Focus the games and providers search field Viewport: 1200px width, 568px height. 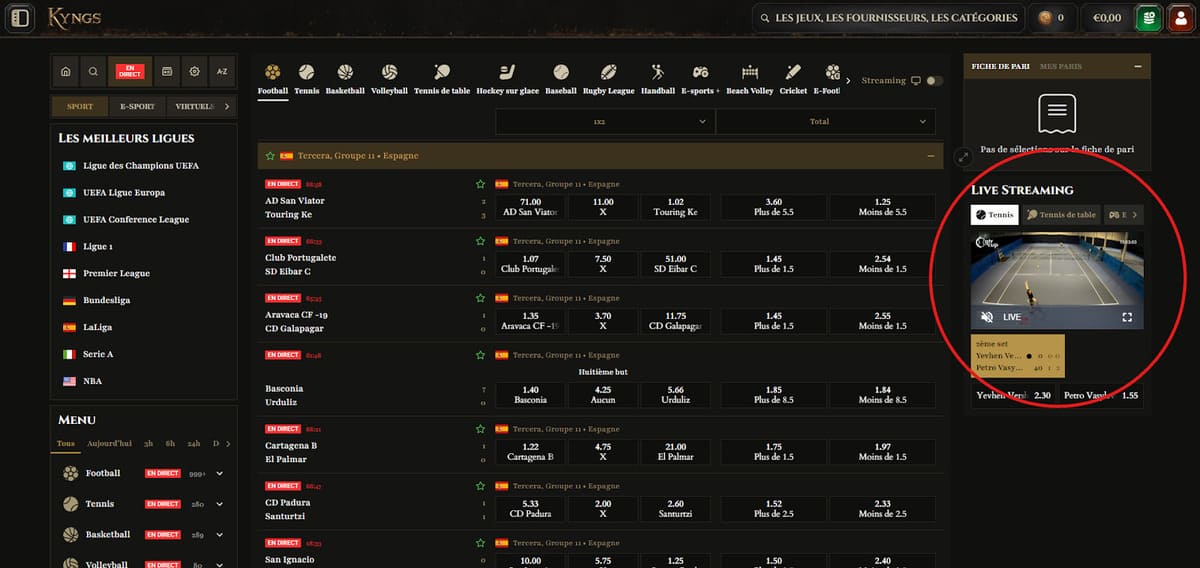889,17
